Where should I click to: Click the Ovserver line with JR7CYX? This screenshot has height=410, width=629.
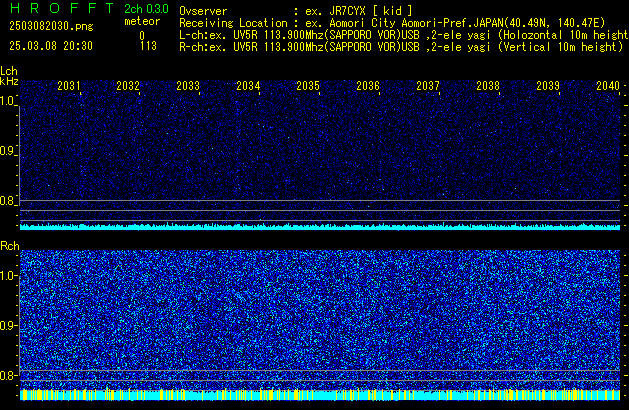(296, 11)
